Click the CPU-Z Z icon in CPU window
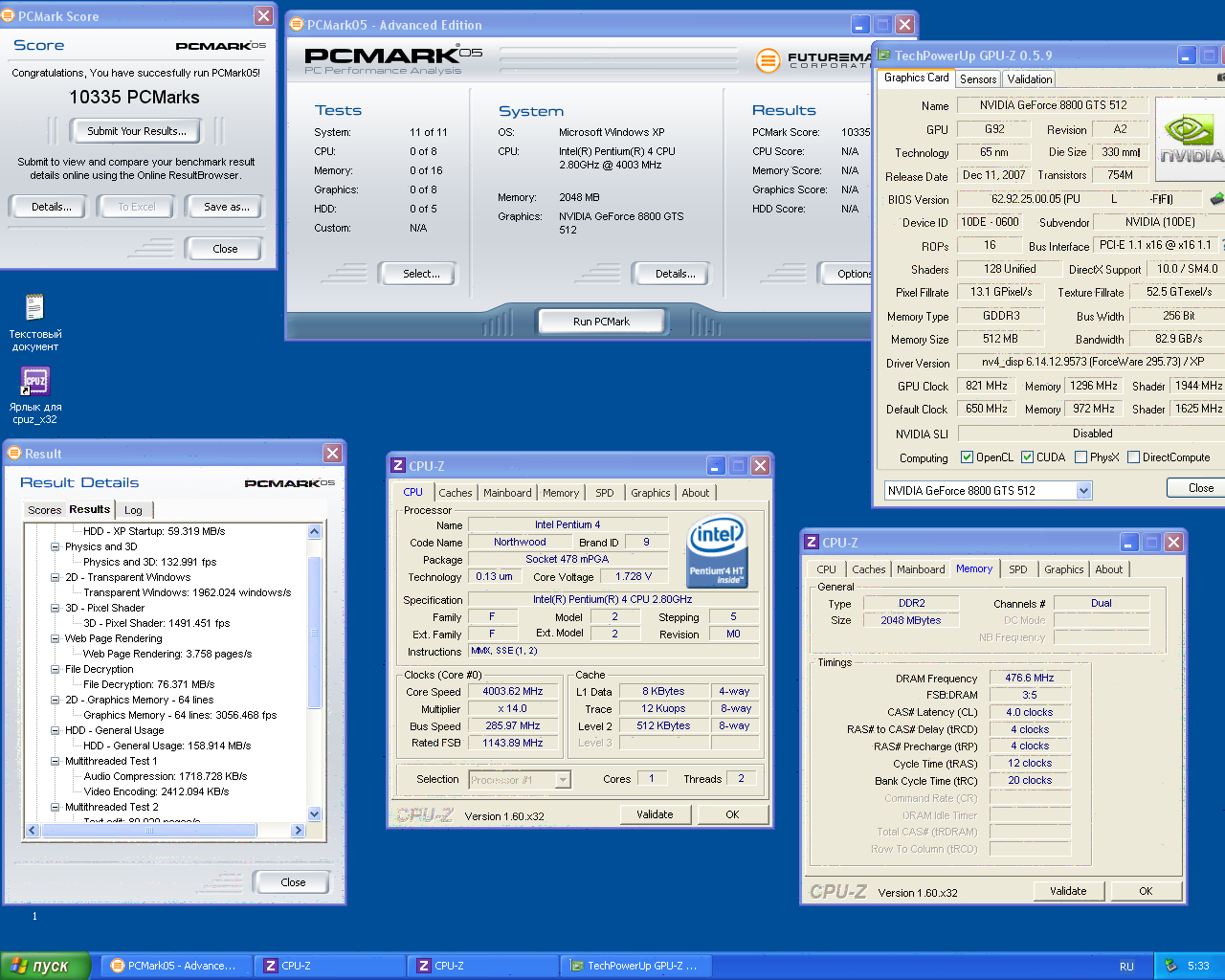The height and width of the screenshot is (980, 1225). (x=398, y=466)
